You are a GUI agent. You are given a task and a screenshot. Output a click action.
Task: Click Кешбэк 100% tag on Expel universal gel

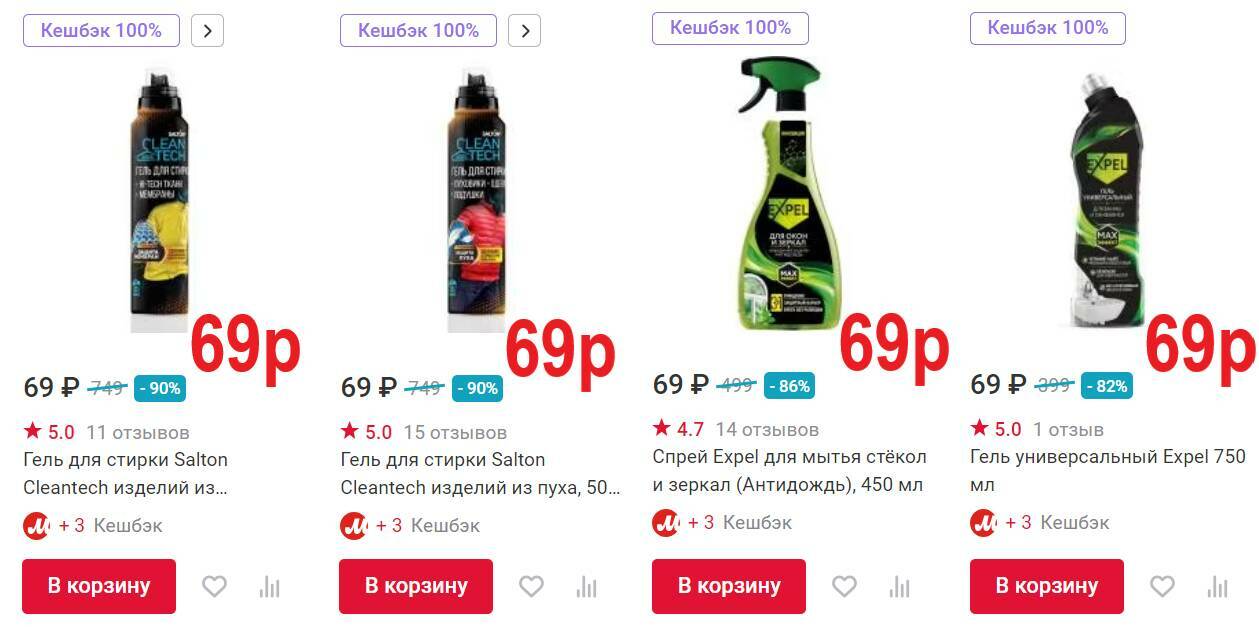pyautogui.click(x=1048, y=28)
